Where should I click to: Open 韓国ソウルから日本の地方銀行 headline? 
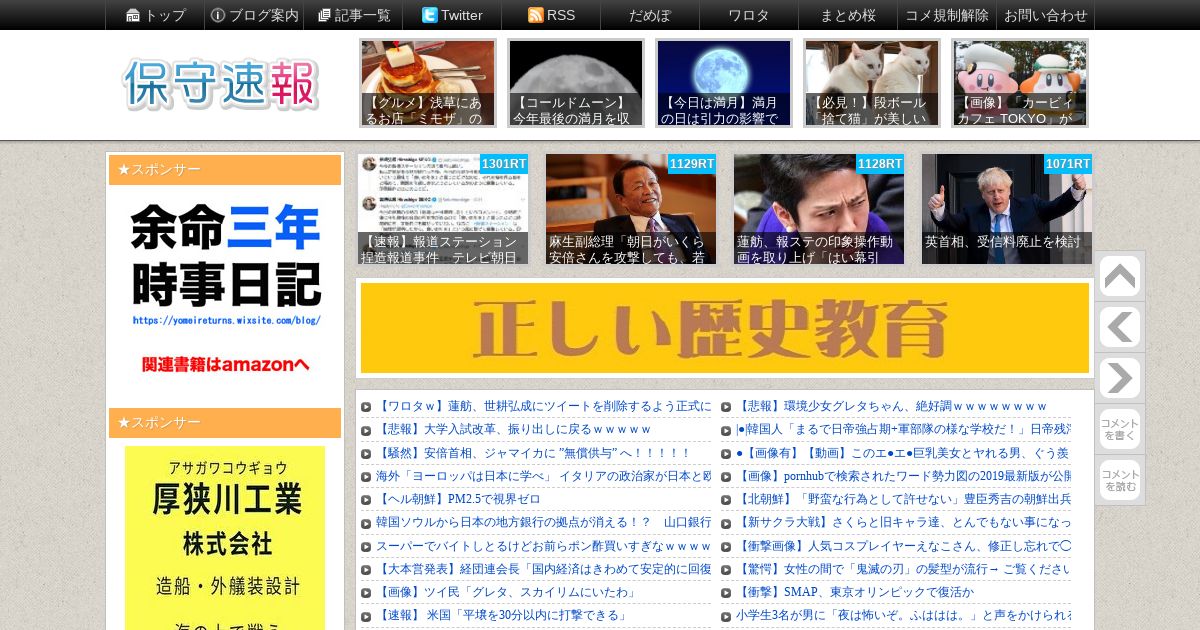pos(543,522)
